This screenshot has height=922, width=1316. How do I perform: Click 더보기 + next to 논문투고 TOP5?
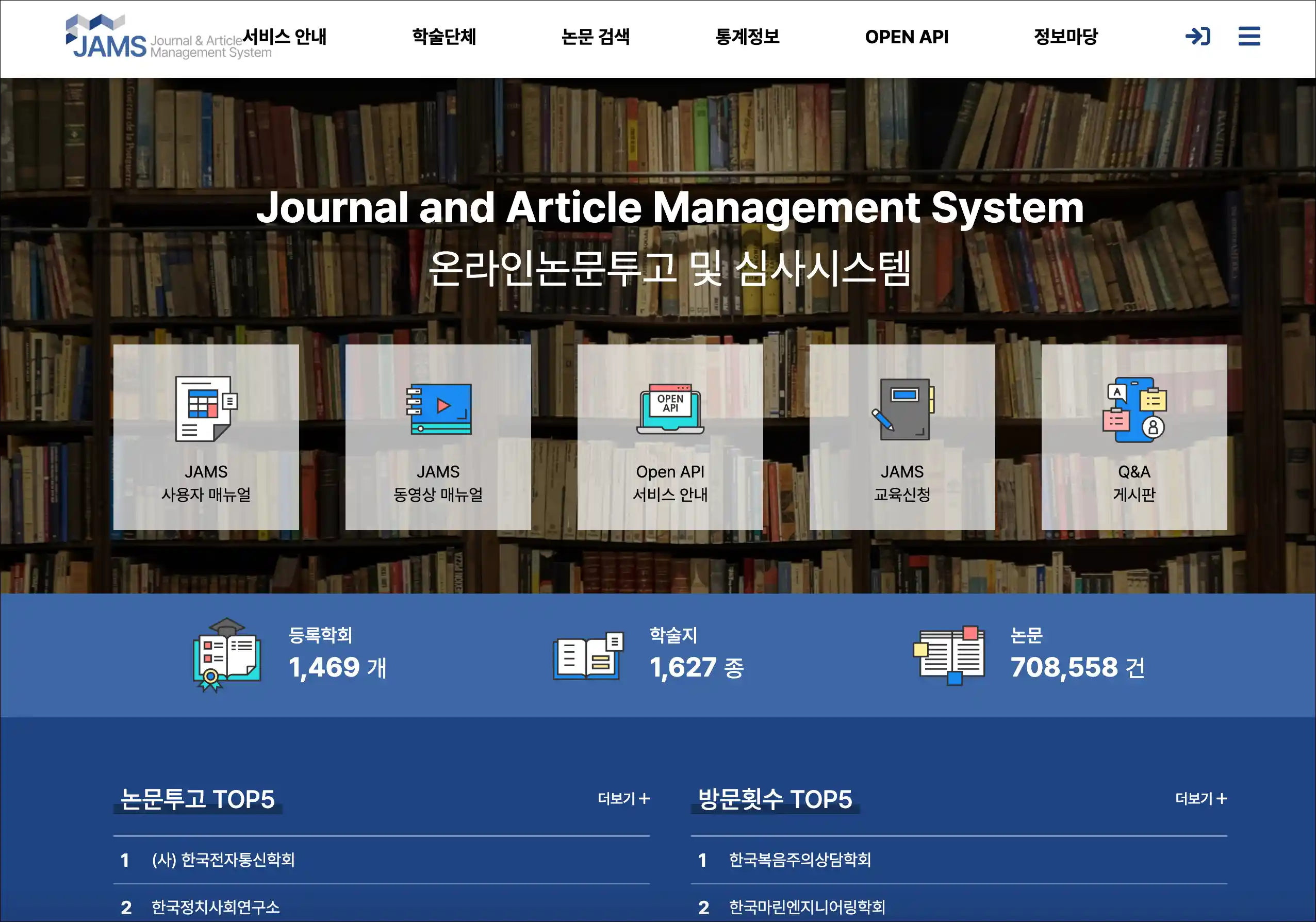click(623, 798)
